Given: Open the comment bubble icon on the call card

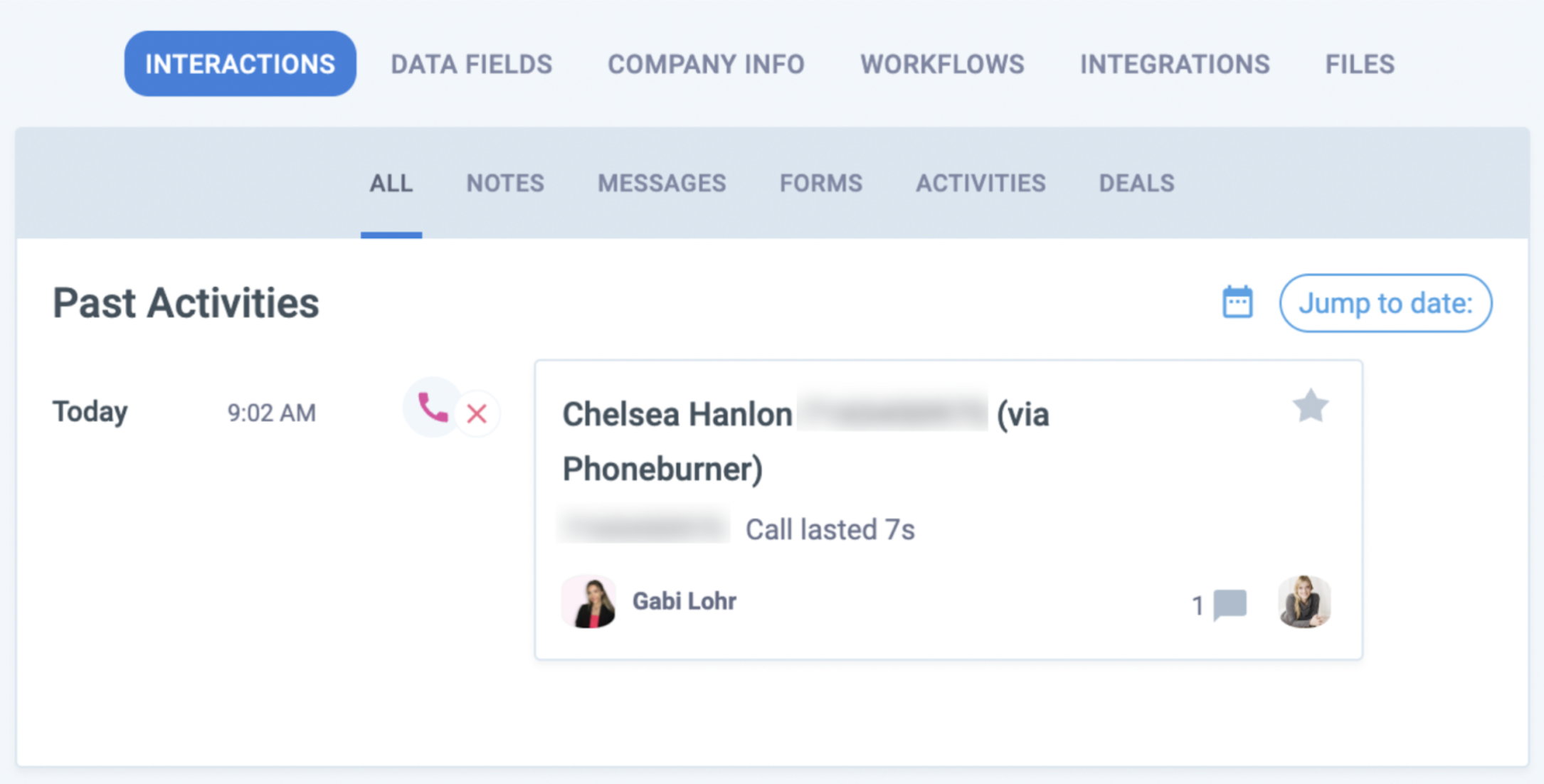Looking at the screenshot, I should tap(1230, 604).
